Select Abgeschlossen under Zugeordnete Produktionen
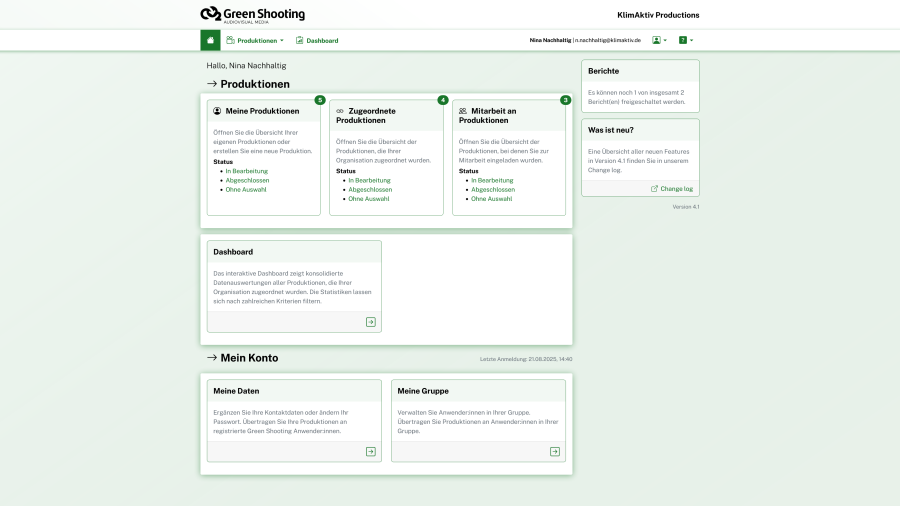Screen dimensions: 900x506 (x=370, y=189)
